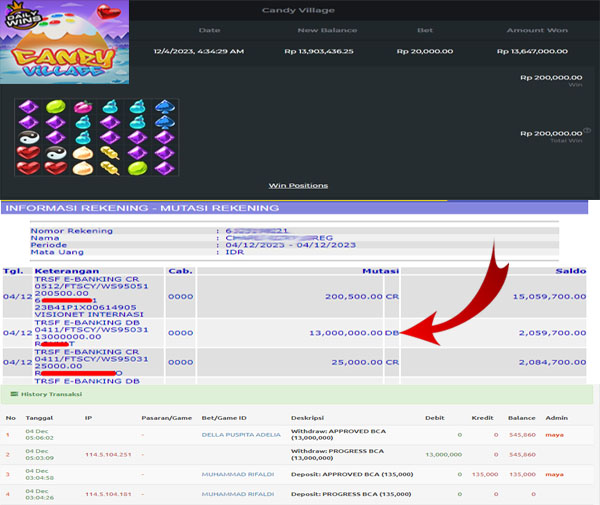Click the Nomor Rekening label
The image size is (600, 505).
click(72, 231)
